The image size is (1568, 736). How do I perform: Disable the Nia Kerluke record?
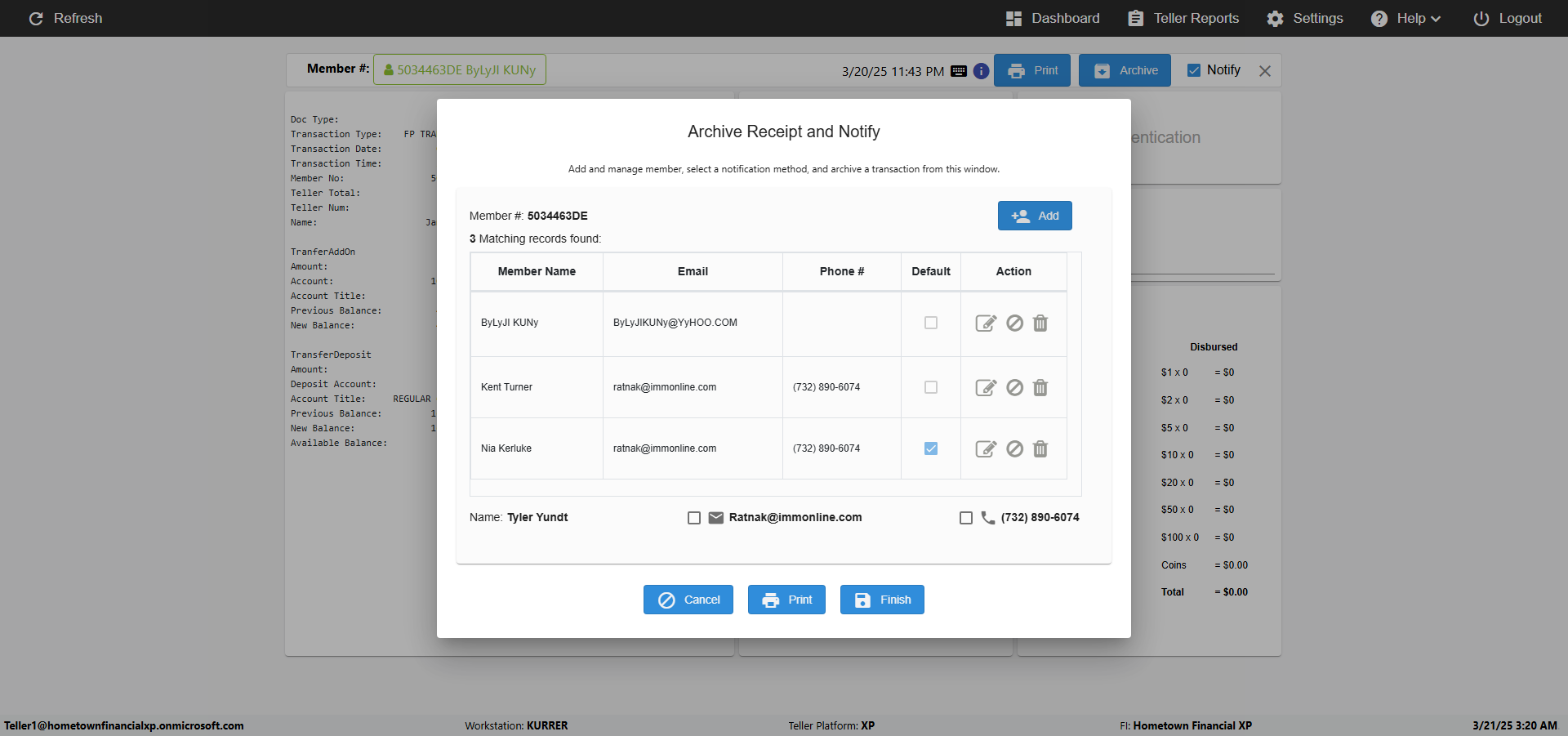point(1014,449)
